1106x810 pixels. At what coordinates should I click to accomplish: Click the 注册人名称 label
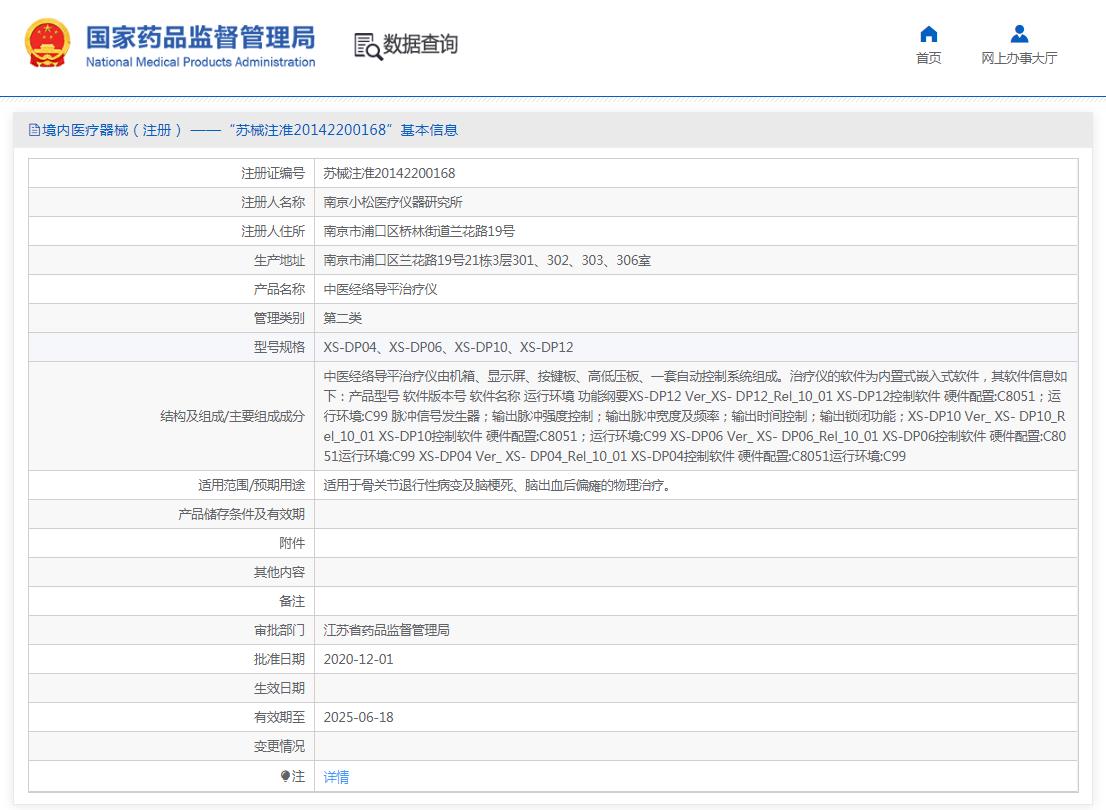pos(273,202)
